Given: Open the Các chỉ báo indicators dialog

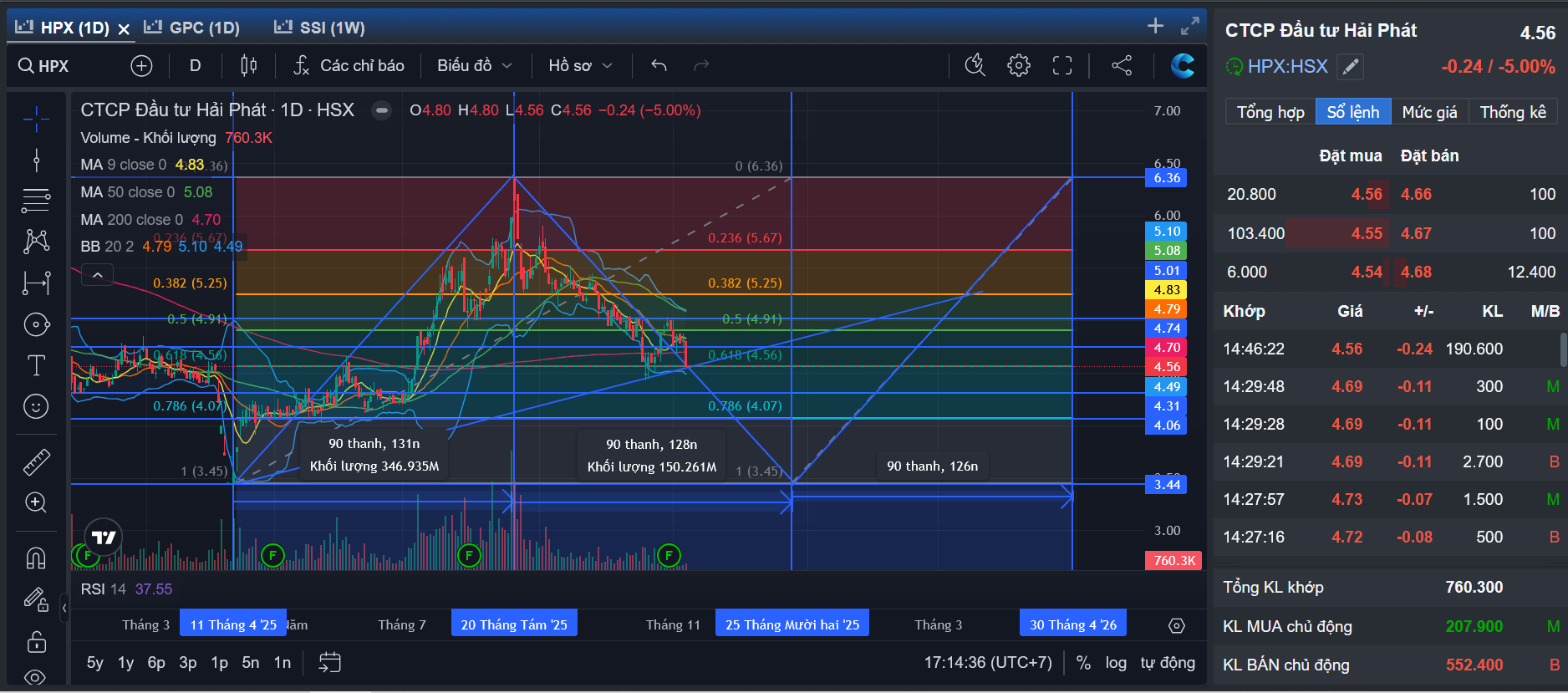Looking at the screenshot, I should point(349,65).
